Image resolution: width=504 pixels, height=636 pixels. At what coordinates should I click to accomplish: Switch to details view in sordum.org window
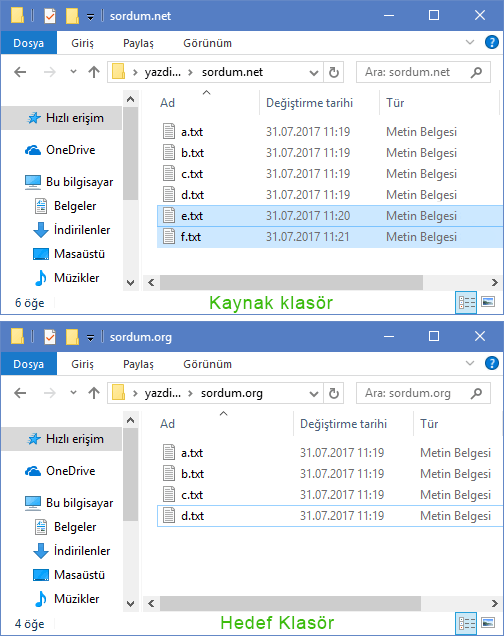[466, 623]
